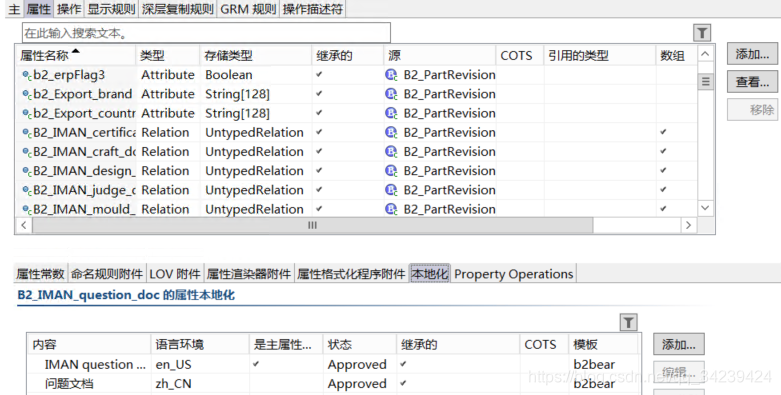The width and height of the screenshot is (781, 395).
Task: Click the relation icon beside B2_IMAN_design_
Action: coord(27,171)
